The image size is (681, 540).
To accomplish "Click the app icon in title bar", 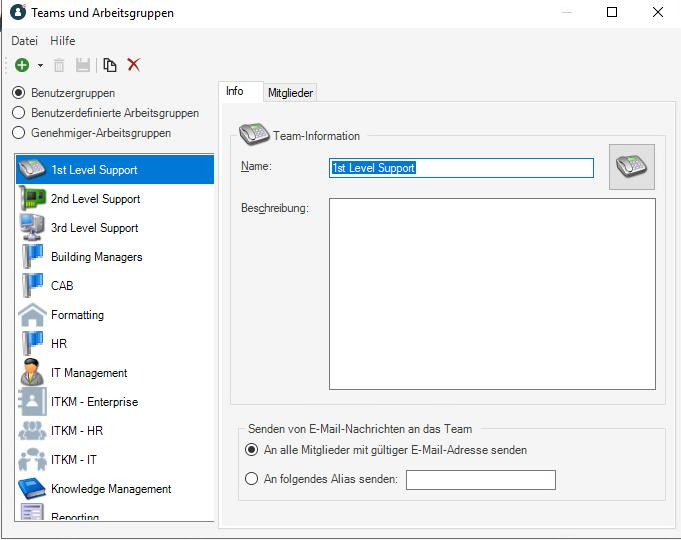I will [x=18, y=12].
